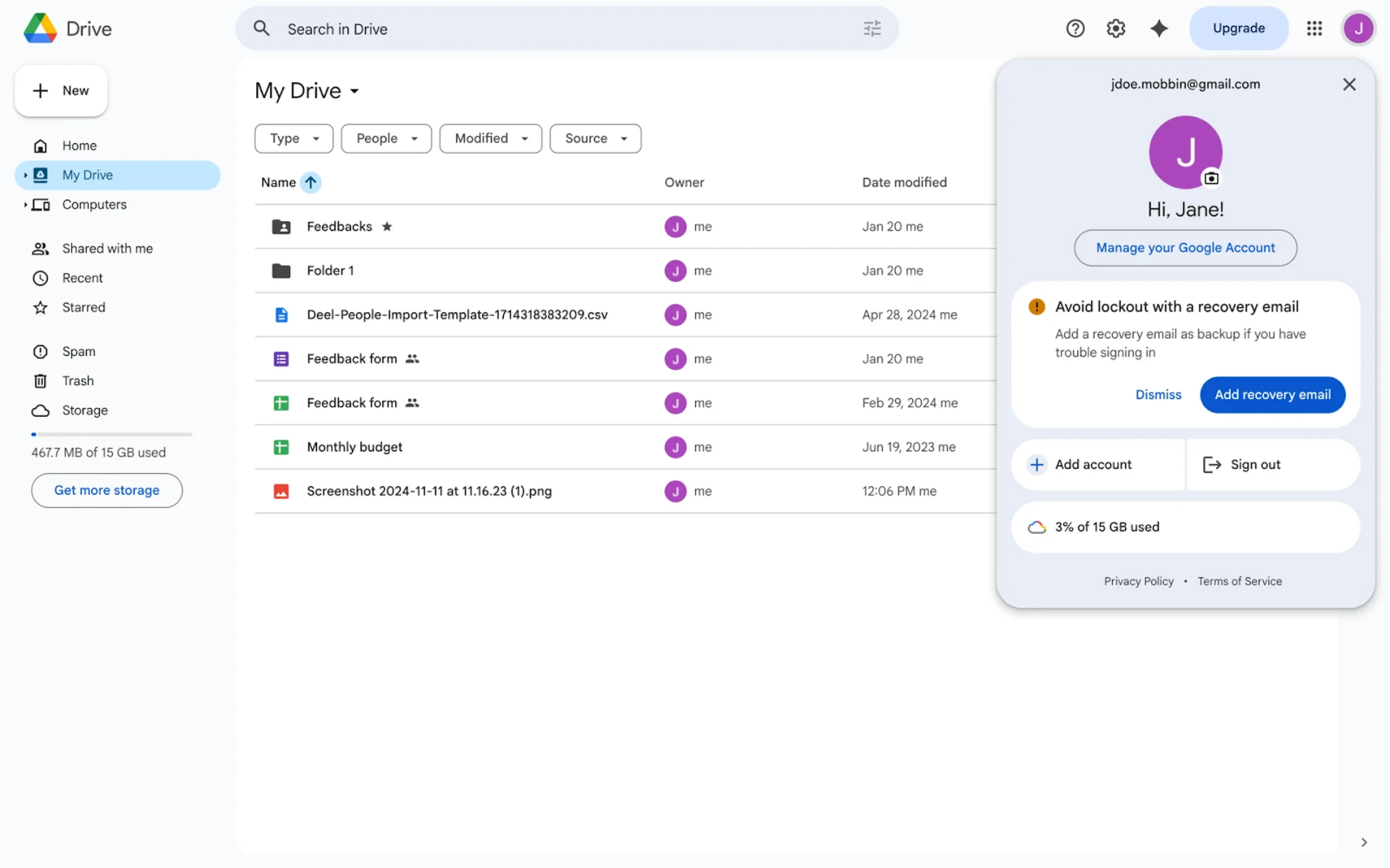Open the Modified filter dropdown
Image resolution: width=1390 pixels, height=868 pixels.
click(490, 138)
